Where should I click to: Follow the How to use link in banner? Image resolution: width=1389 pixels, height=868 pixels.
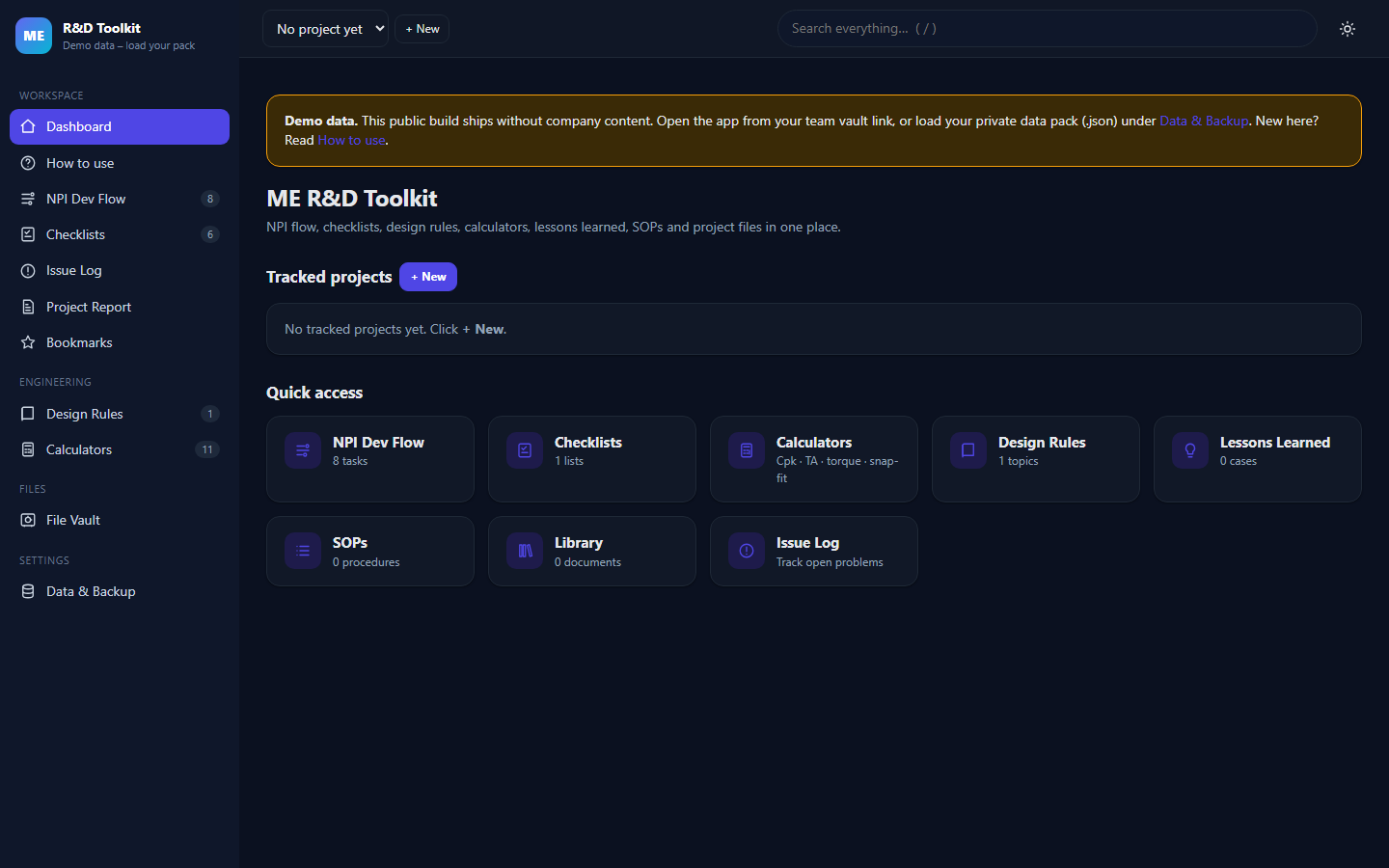point(351,140)
